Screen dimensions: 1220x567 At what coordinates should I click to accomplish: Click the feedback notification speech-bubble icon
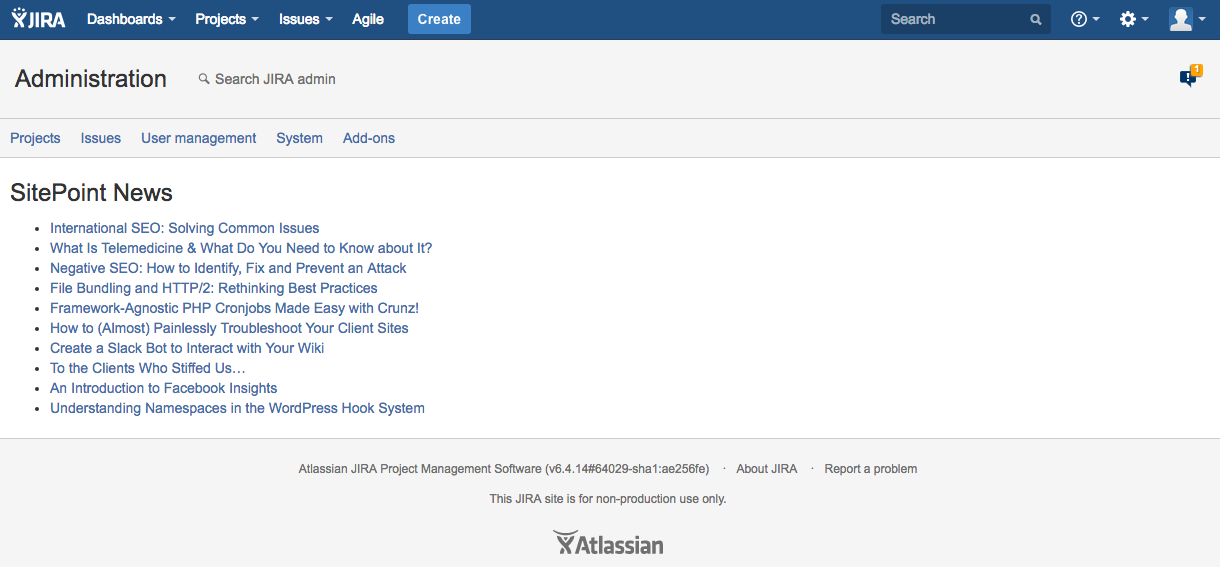point(1189,77)
